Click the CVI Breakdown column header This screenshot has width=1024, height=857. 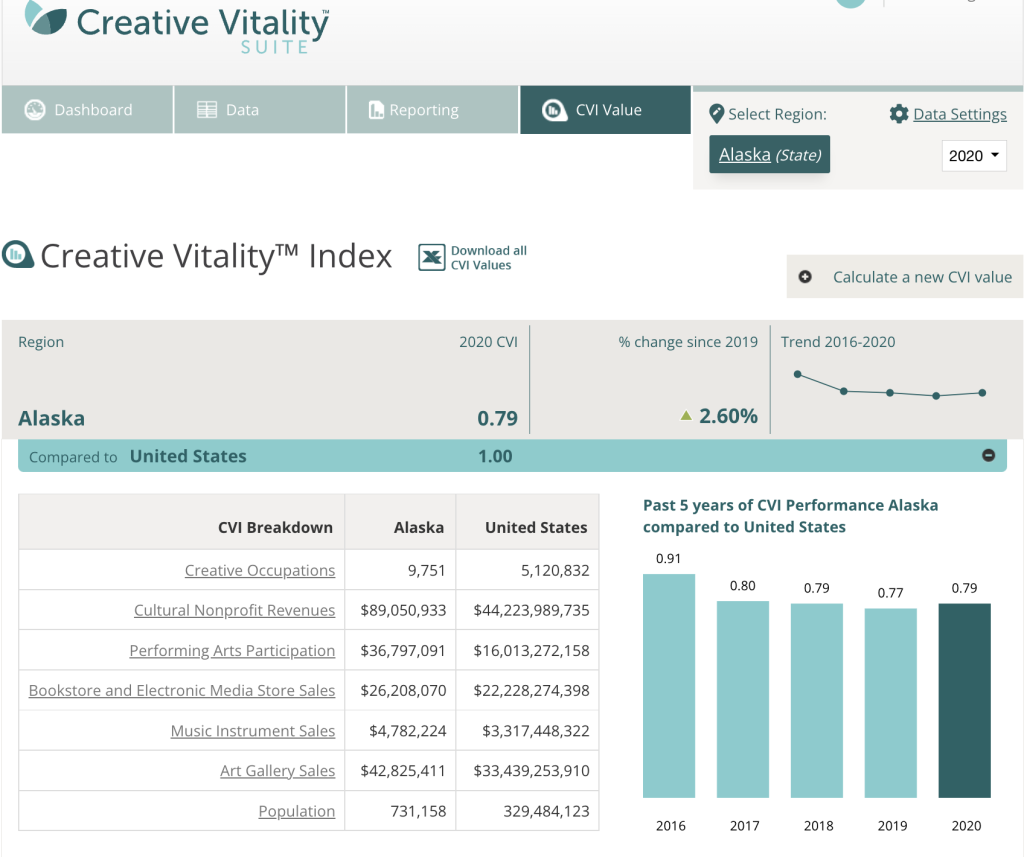pos(275,527)
